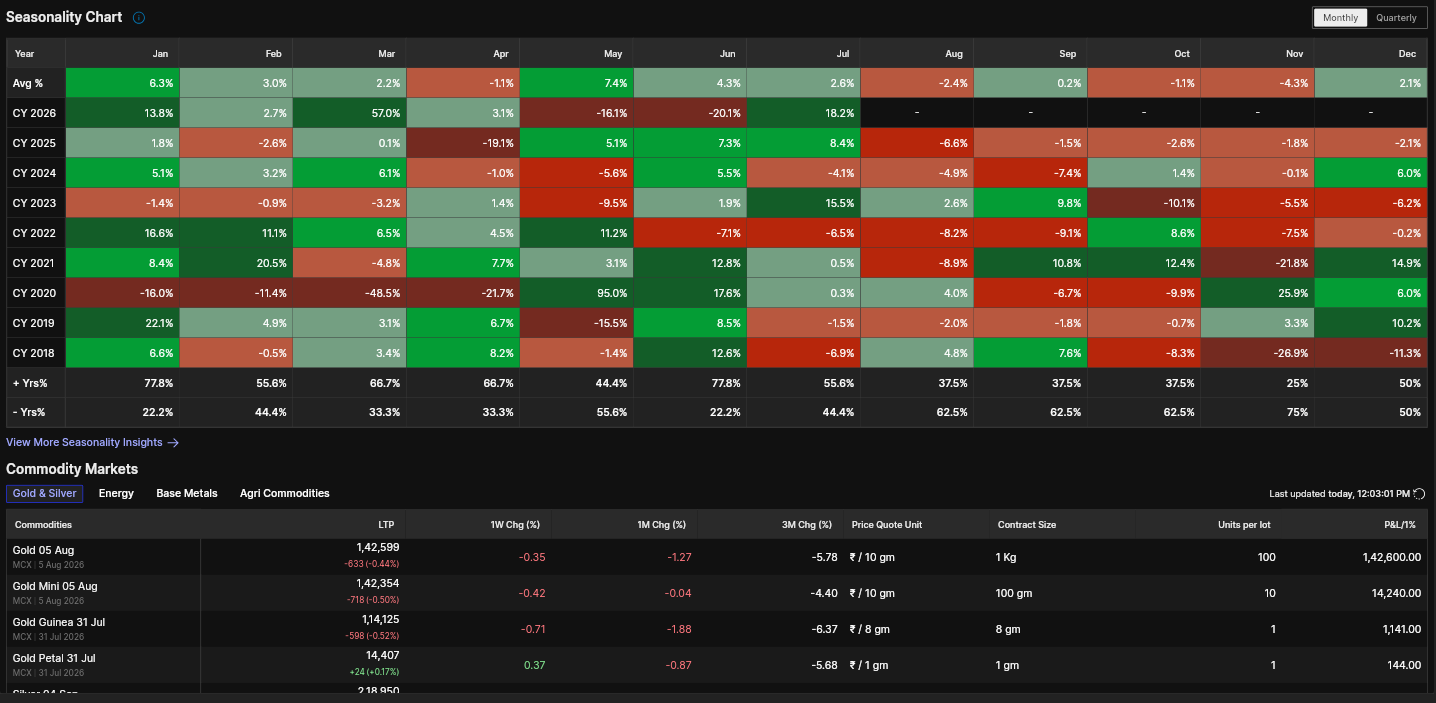Open View More Seasonality Insights link
Image resolution: width=1436 pixels, height=703 pixels.
click(84, 442)
